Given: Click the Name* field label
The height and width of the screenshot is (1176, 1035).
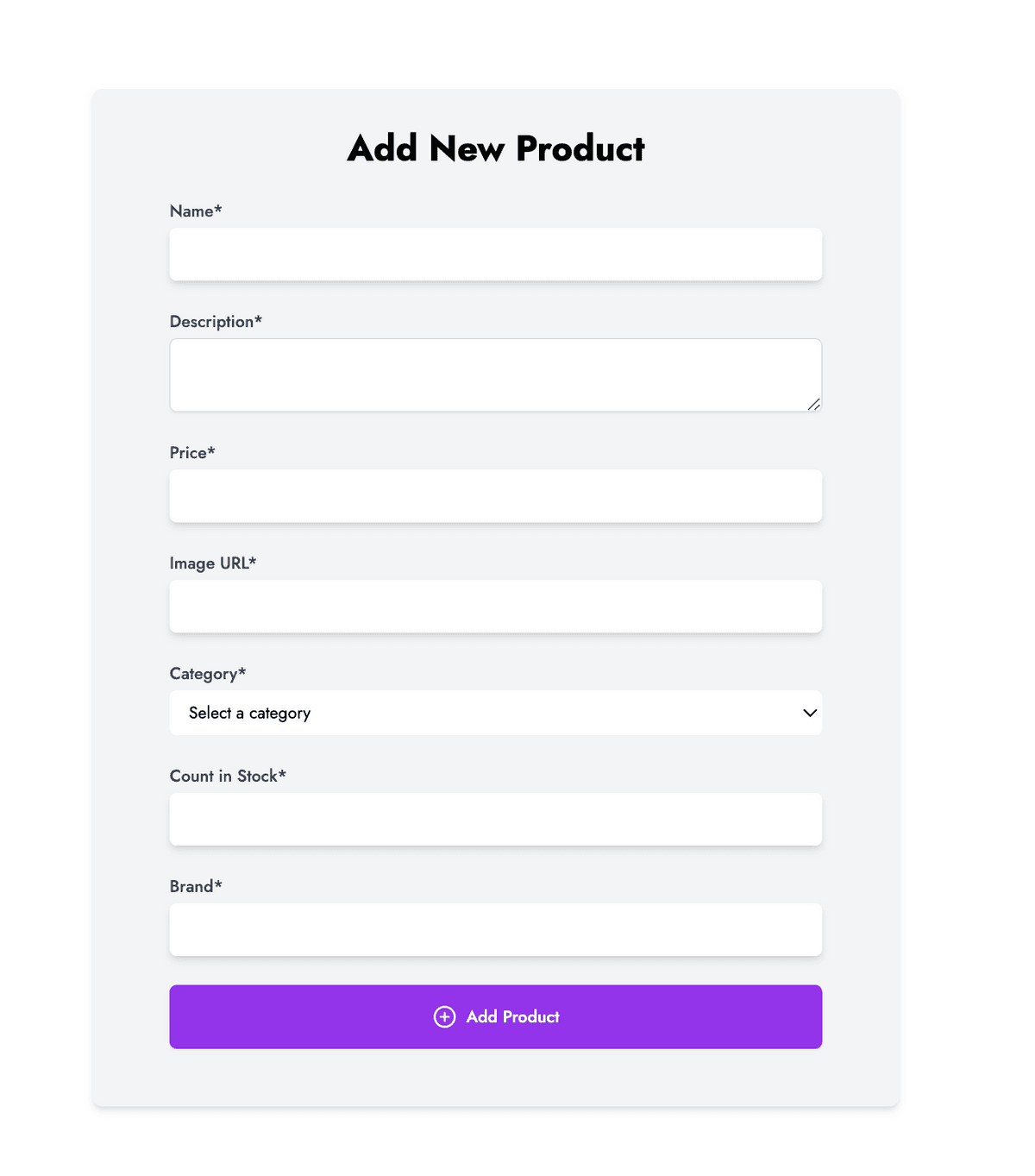Looking at the screenshot, I should [x=196, y=211].
